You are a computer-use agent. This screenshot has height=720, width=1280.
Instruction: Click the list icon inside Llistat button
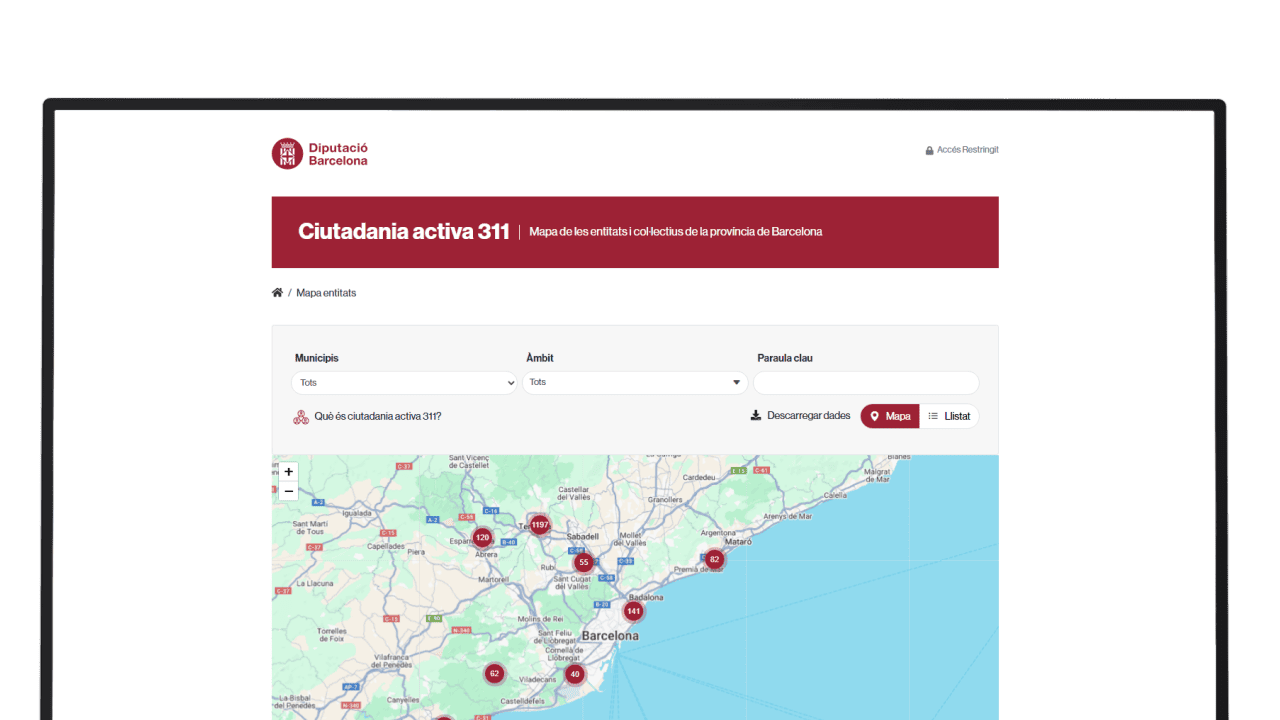tap(934, 416)
